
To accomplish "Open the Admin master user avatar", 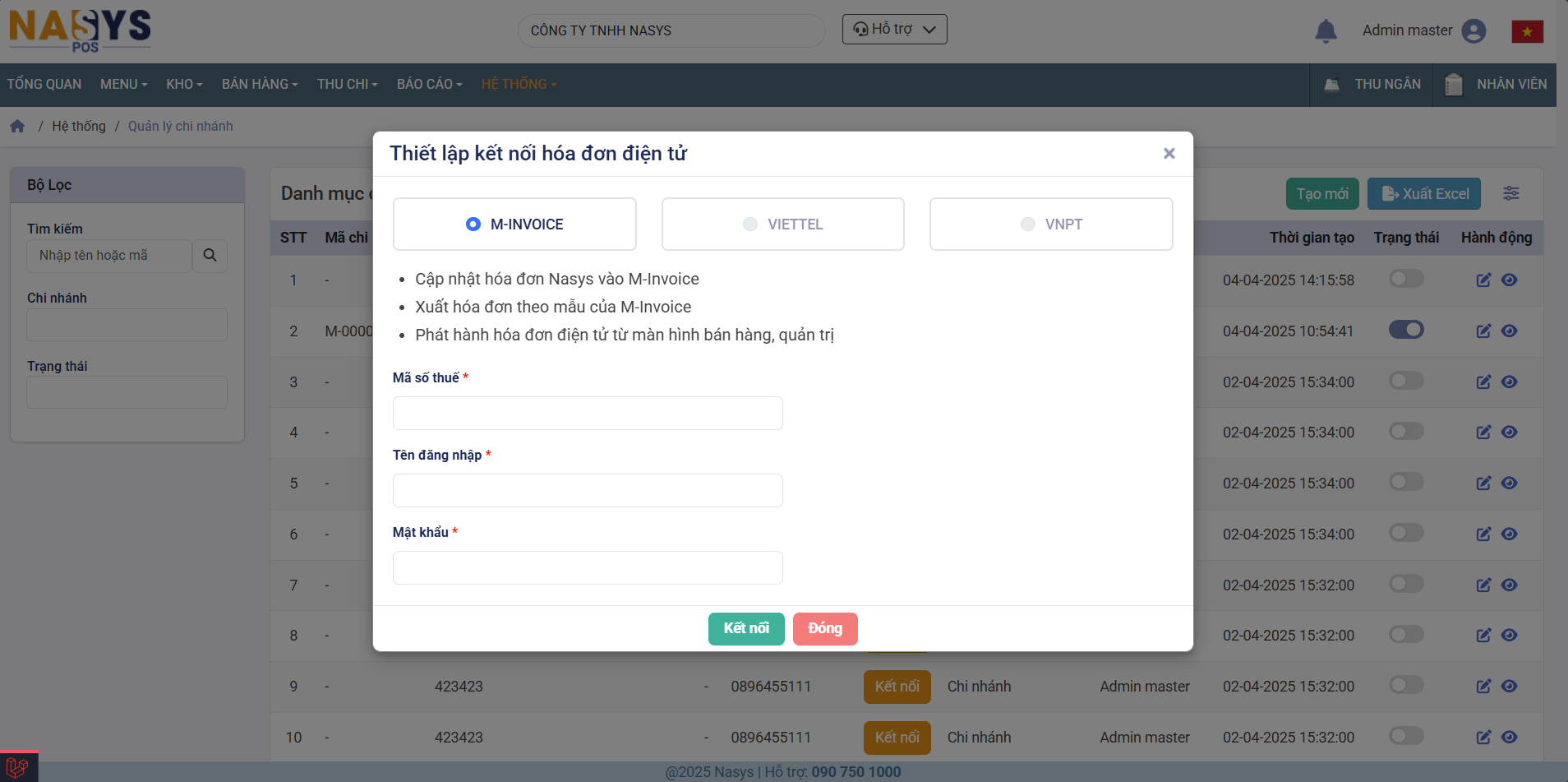I will (x=1474, y=30).
